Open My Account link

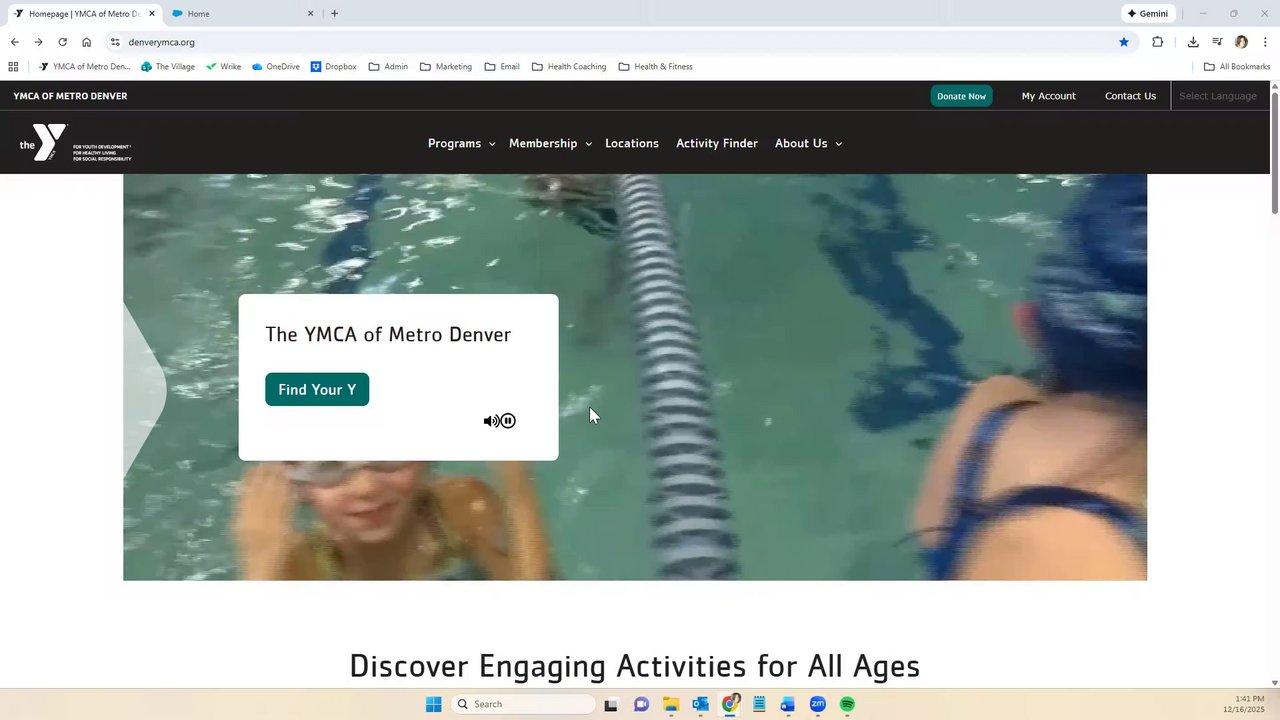(1048, 96)
